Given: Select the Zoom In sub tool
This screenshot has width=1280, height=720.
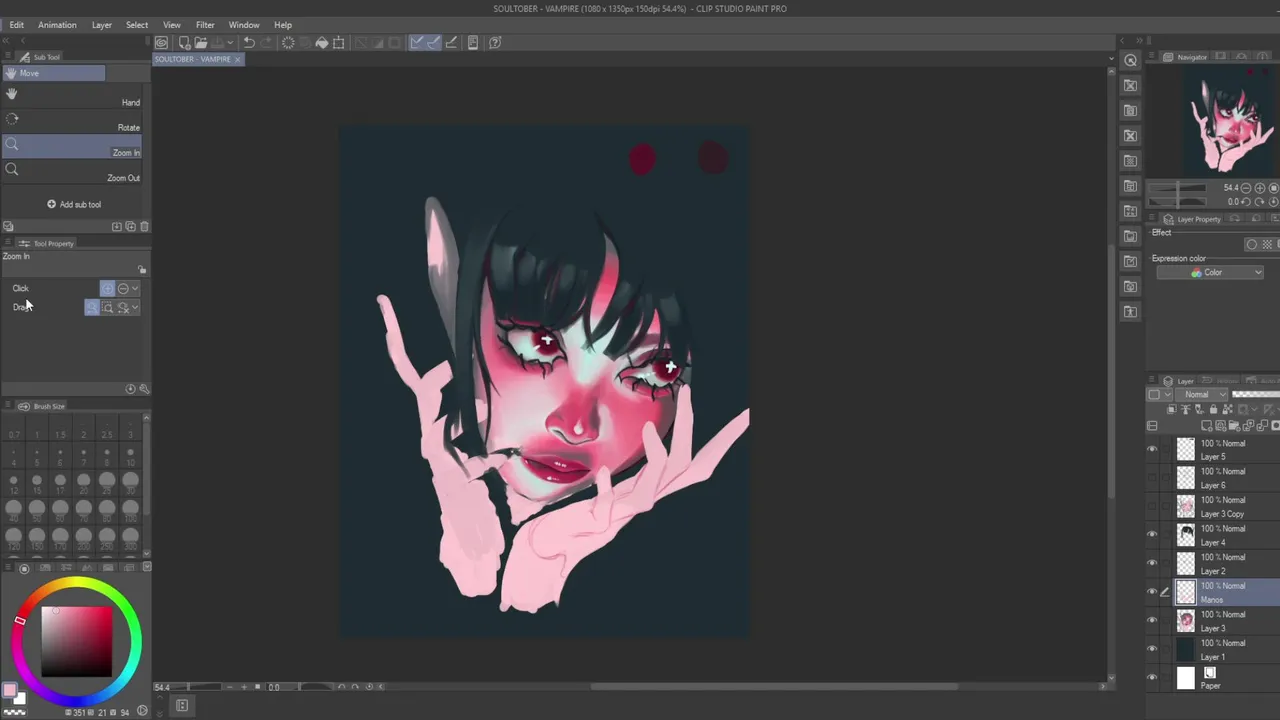Looking at the screenshot, I should click(x=72, y=147).
